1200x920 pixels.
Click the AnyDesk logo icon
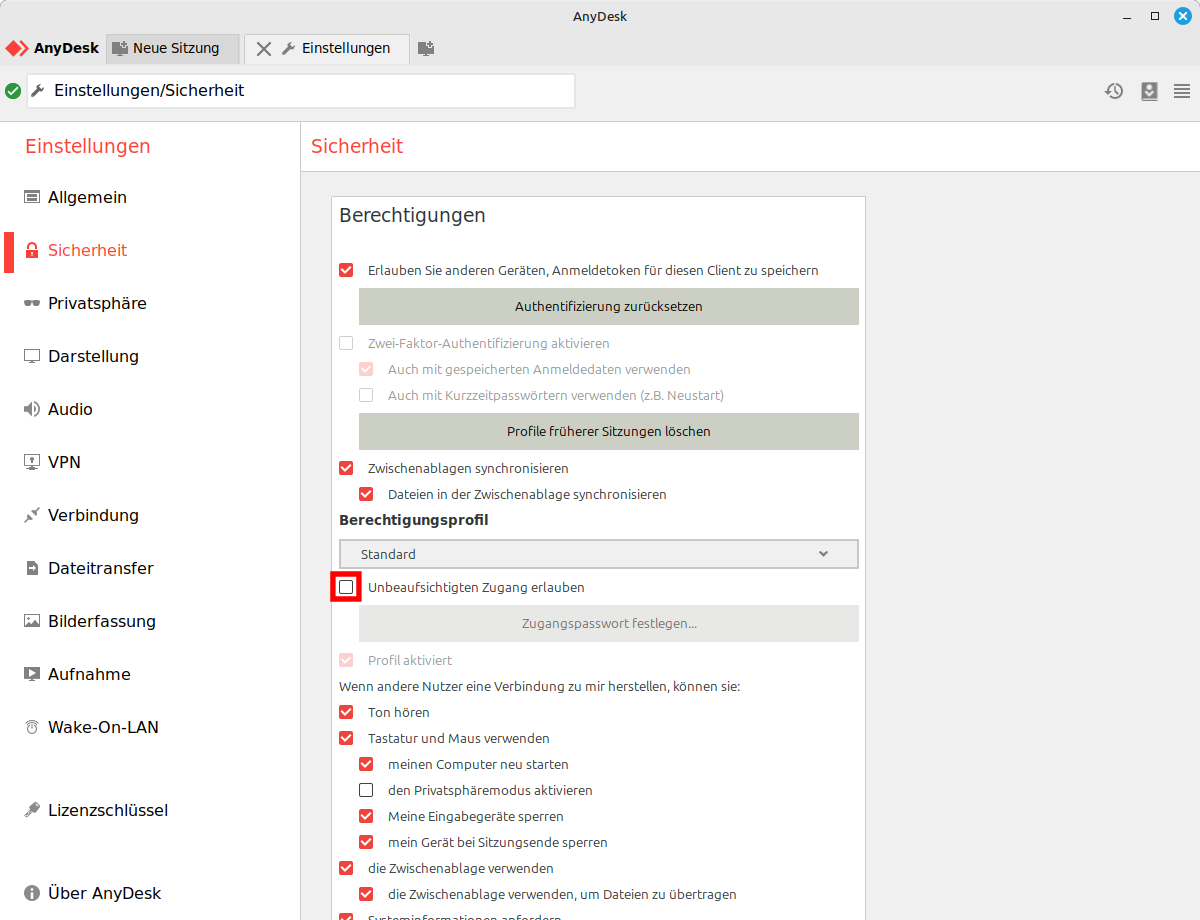tap(17, 48)
